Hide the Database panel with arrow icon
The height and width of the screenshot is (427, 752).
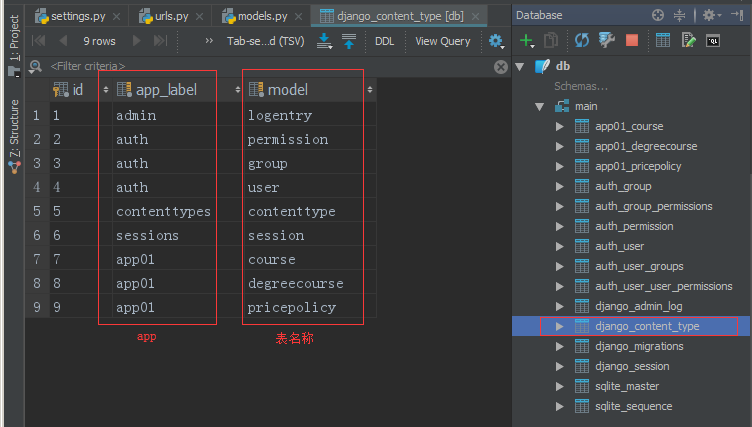pos(738,15)
